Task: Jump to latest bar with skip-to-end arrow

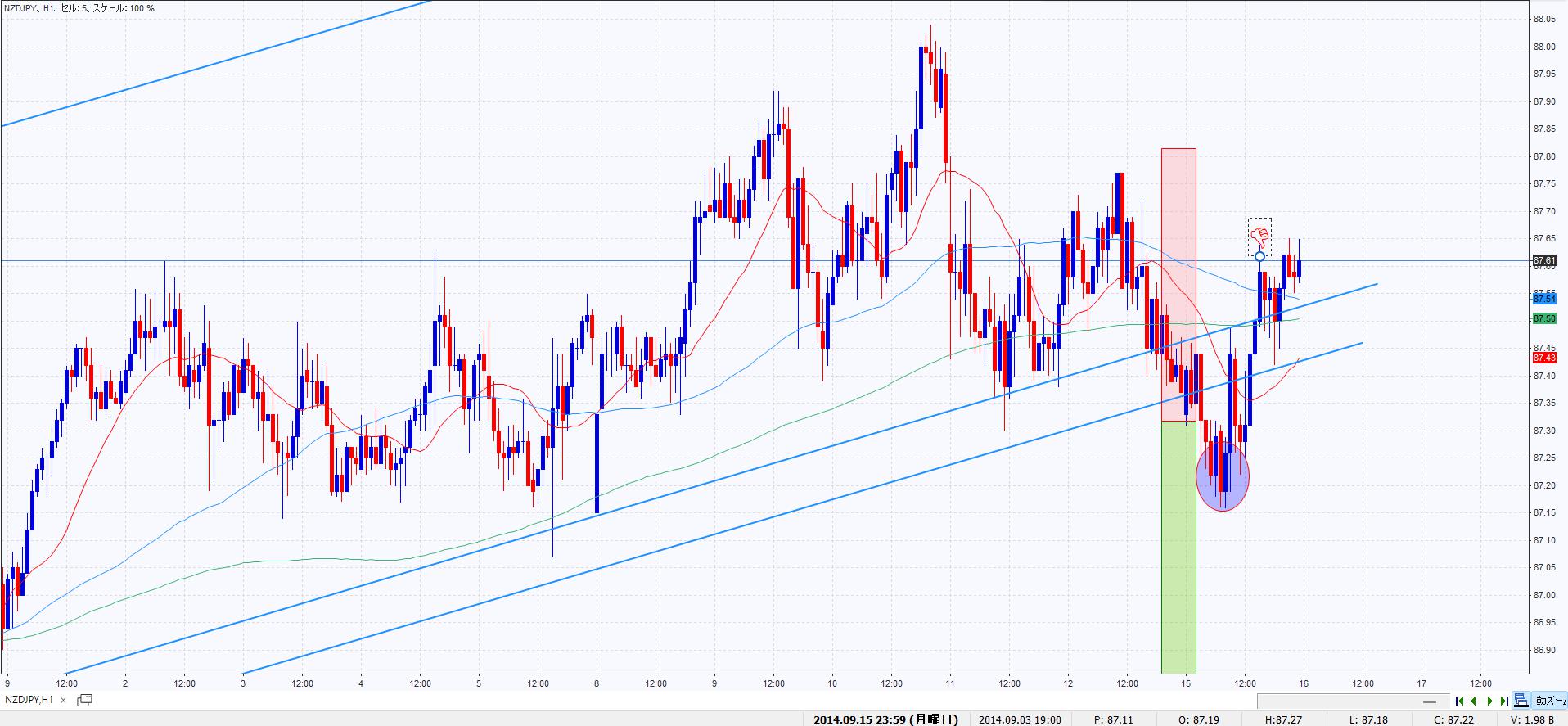Action: (x=1504, y=701)
